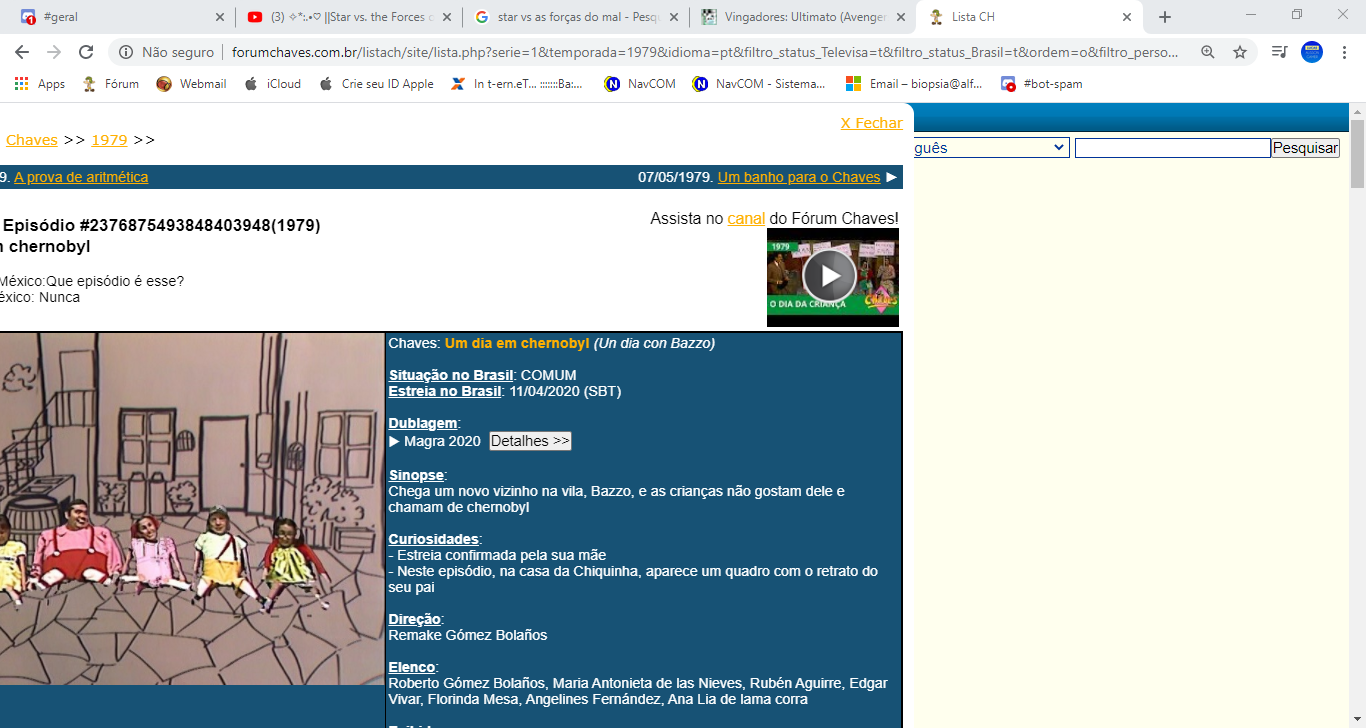This screenshot has width=1366, height=728.
Task: Reload the page with the refresh icon
Action: 86,52
